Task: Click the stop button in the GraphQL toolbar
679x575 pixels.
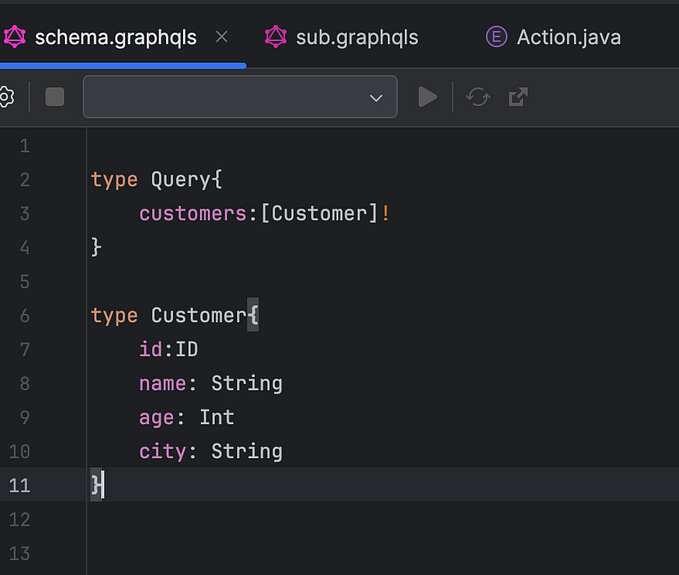Action: [x=55, y=97]
